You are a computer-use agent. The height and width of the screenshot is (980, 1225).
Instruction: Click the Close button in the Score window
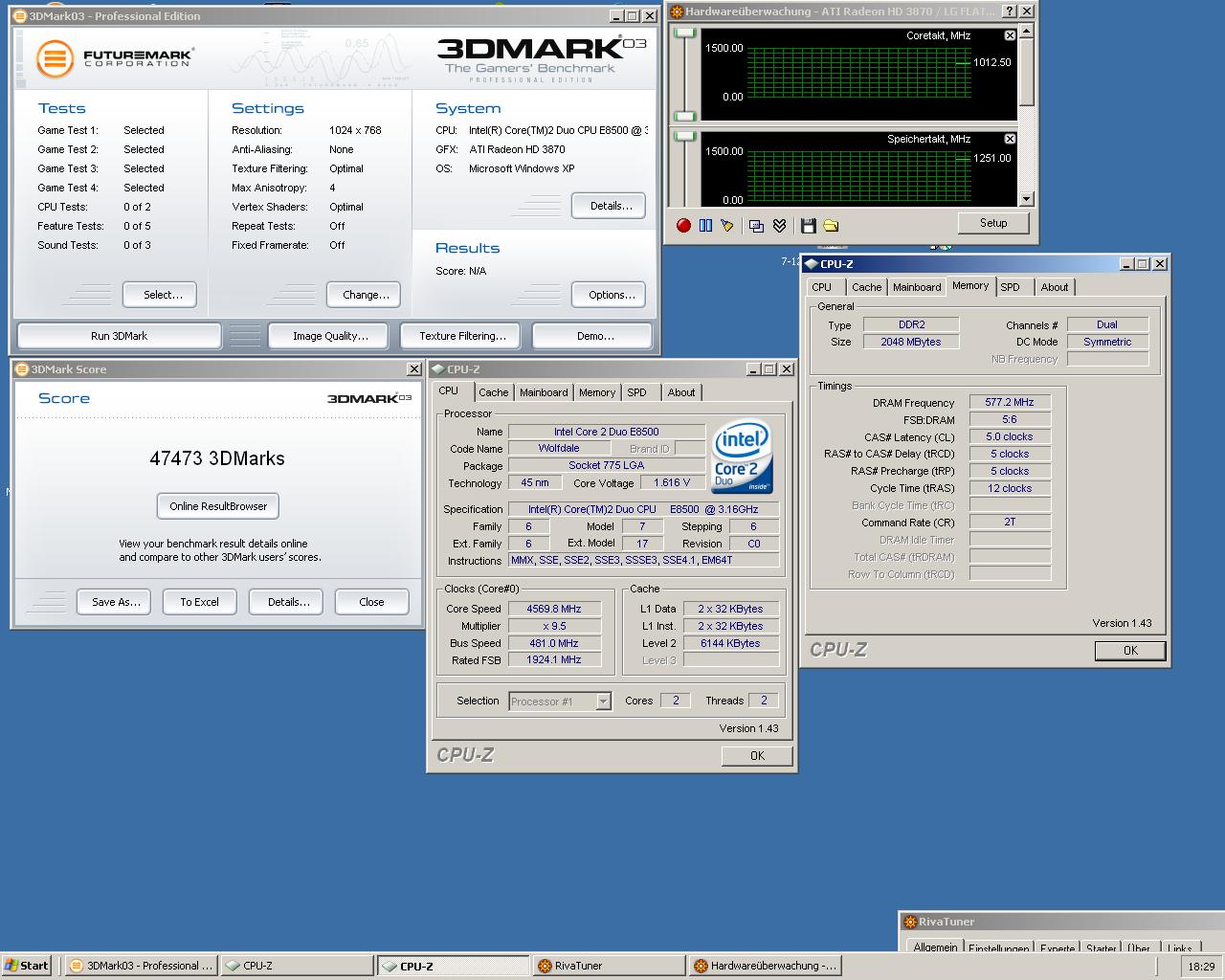371,602
